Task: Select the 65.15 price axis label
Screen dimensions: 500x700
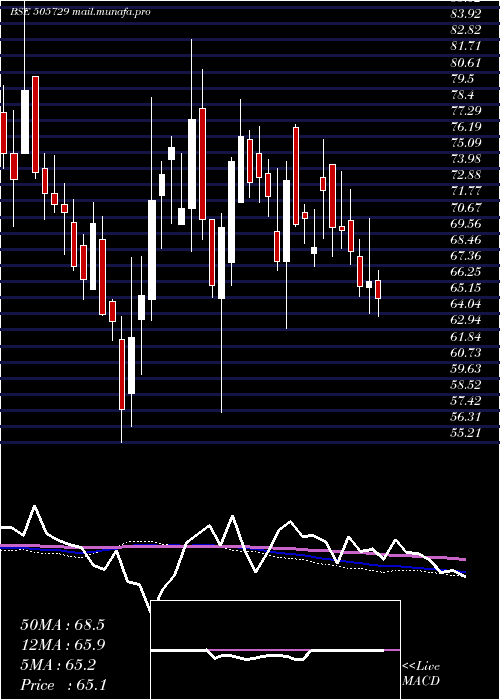Action: 466,288
